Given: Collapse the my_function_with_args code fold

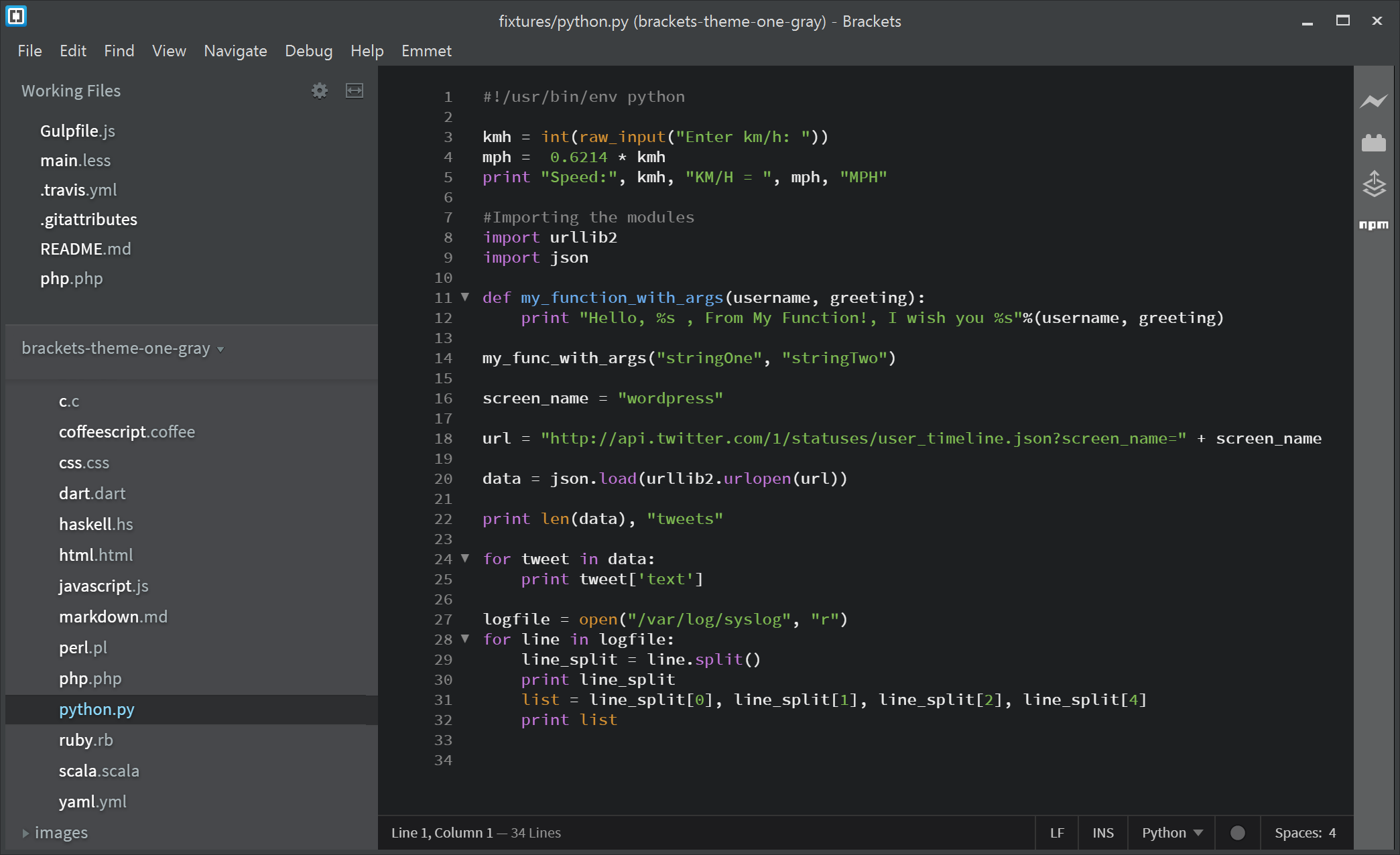Looking at the screenshot, I should click(465, 298).
